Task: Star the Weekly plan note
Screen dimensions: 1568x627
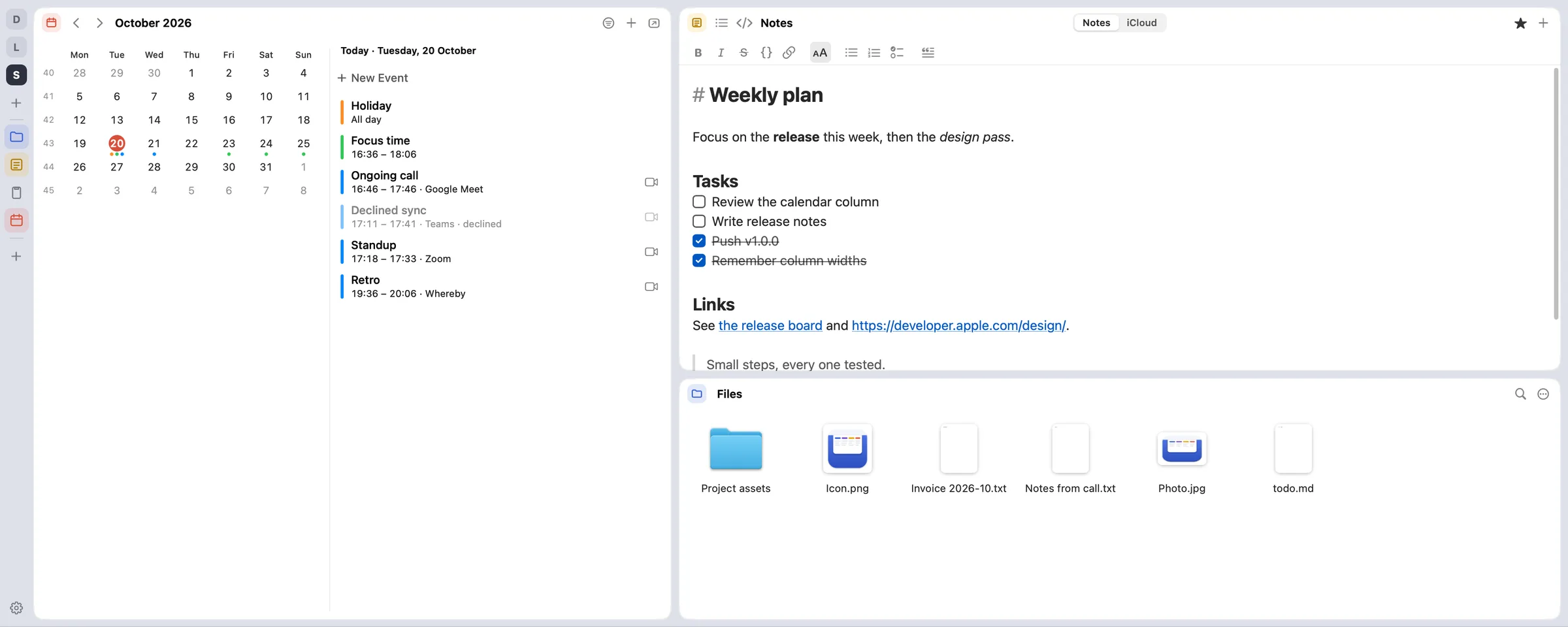Action: [x=1520, y=24]
